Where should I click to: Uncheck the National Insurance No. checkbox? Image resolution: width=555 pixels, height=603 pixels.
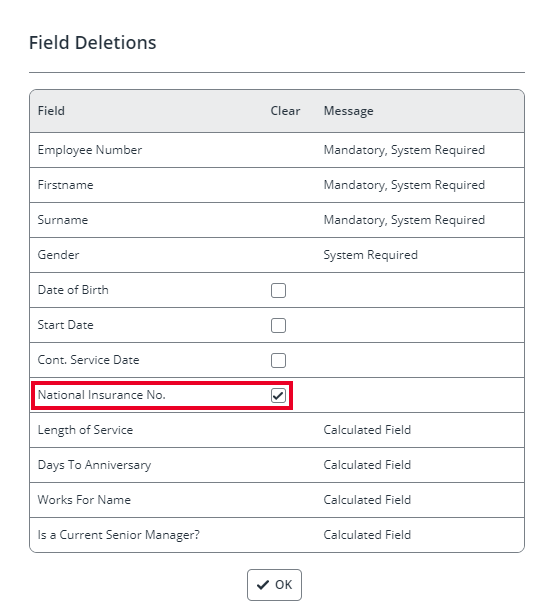[278, 395]
